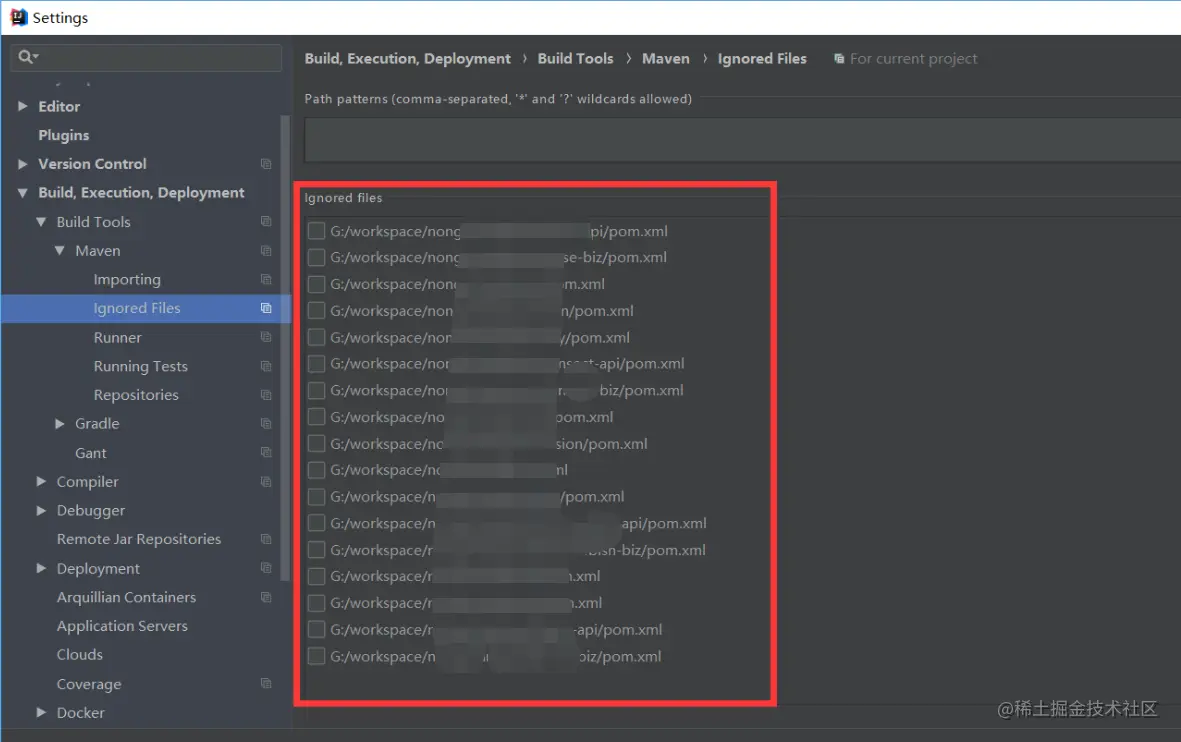Click project-level icon beside Repositories
Viewport: 1181px width, 742px height.
[x=266, y=395]
